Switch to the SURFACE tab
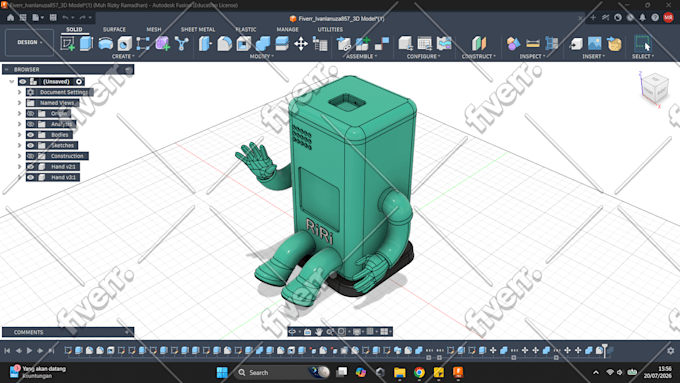680x383 pixels. (x=114, y=29)
